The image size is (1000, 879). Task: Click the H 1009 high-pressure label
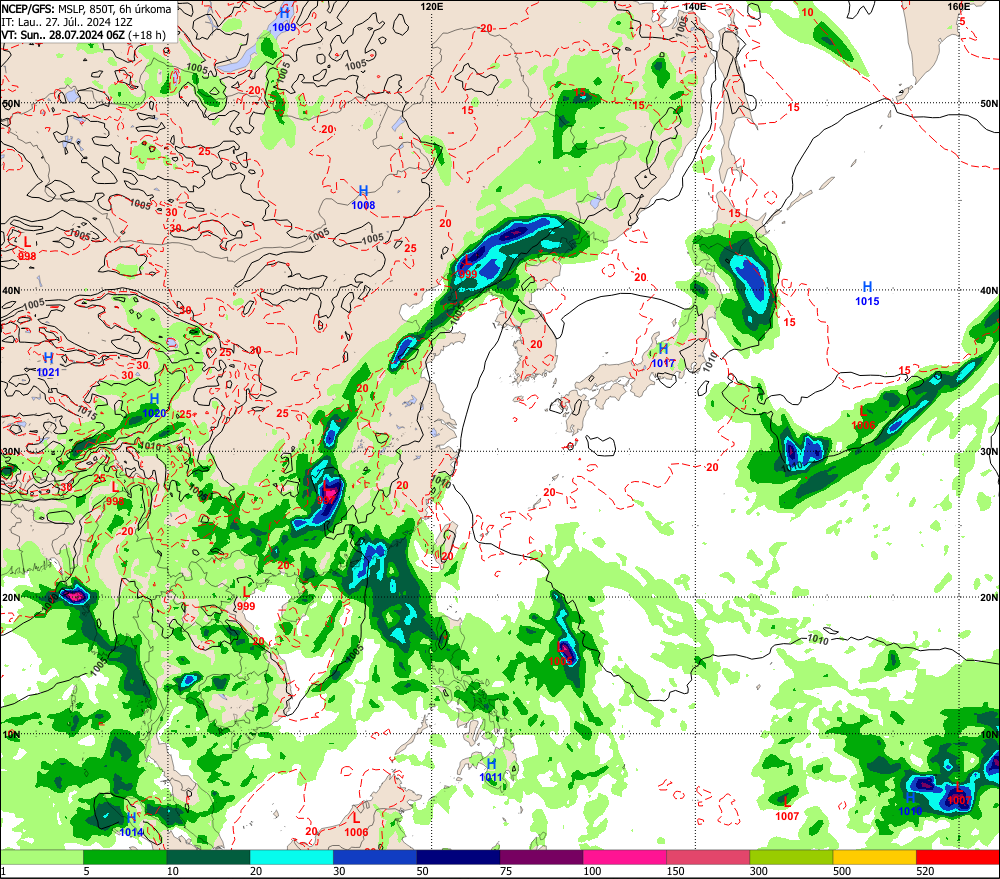[284, 20]
